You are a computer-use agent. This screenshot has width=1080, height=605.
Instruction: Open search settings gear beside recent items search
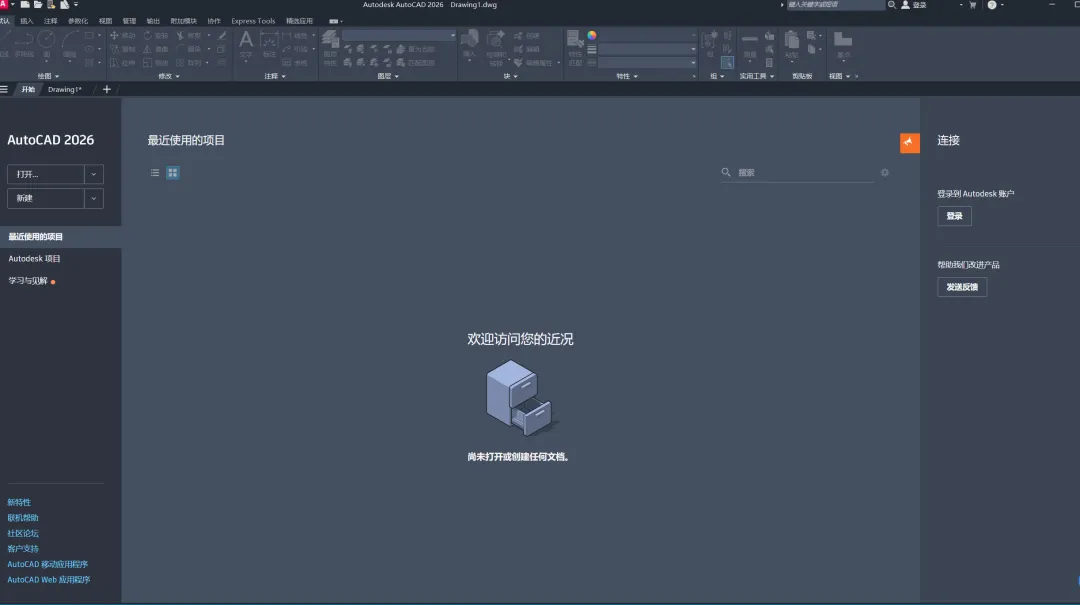pos(885,172)
